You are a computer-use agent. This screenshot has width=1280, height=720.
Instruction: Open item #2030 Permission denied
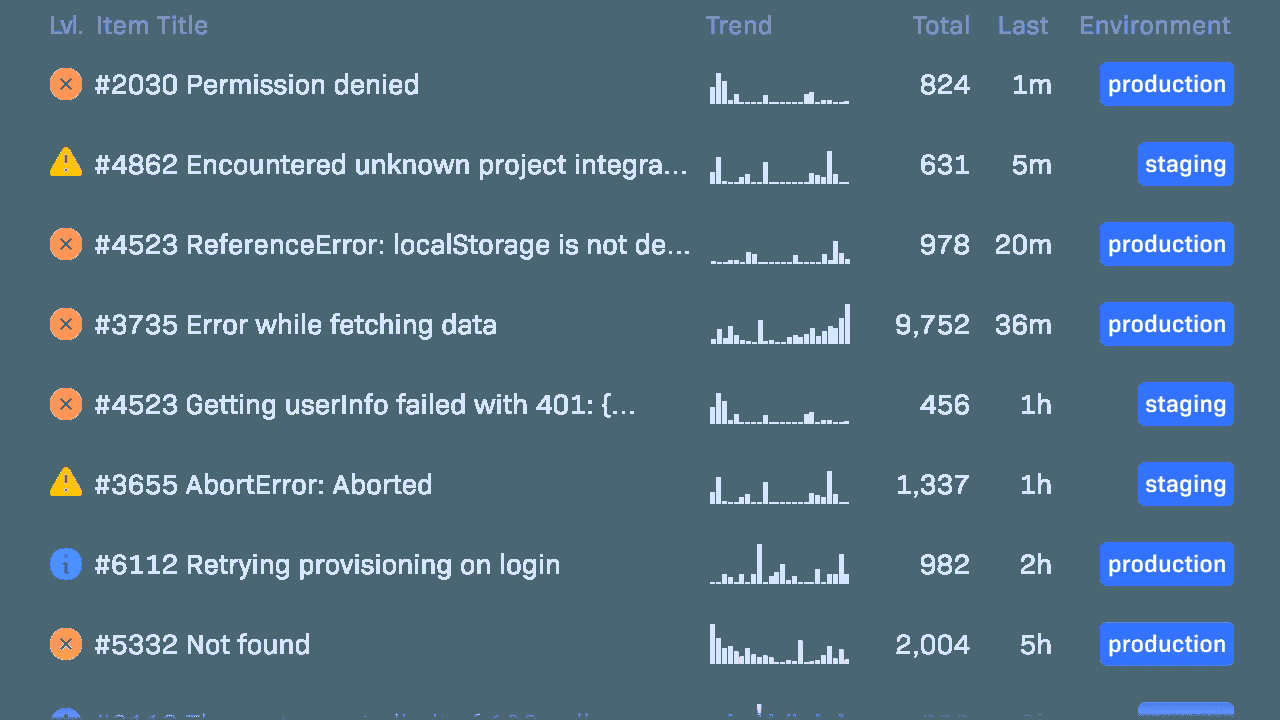[256, 85]
